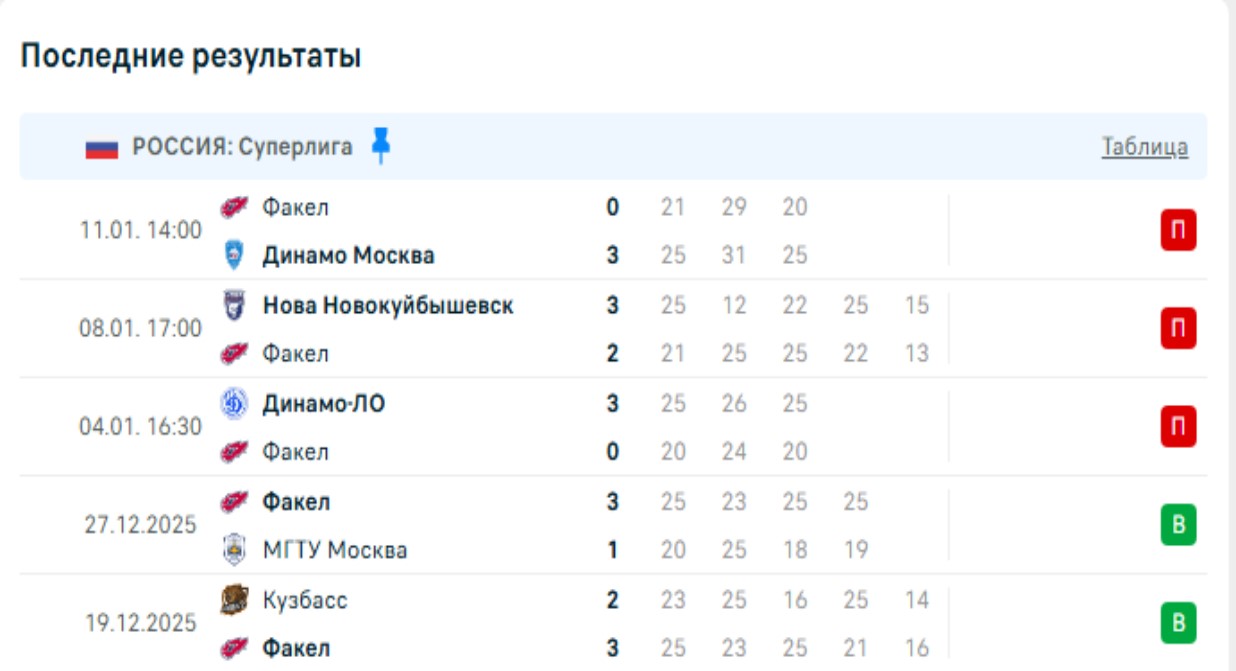Click the green В badge for the 27.12.2025 match
Screen dimensions: 1236x671
click(x=1178, y=525)
